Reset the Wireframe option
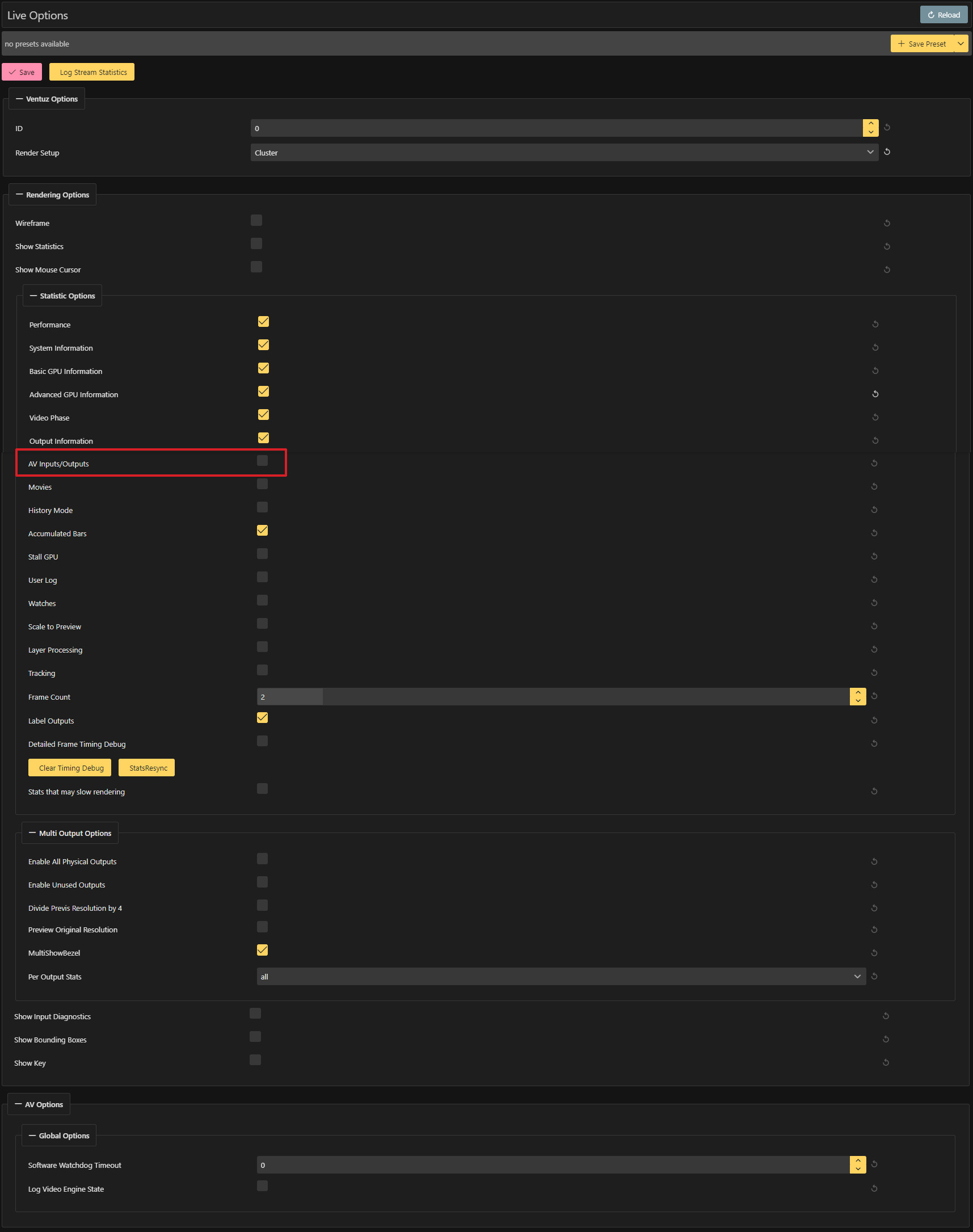 [886, 224]
